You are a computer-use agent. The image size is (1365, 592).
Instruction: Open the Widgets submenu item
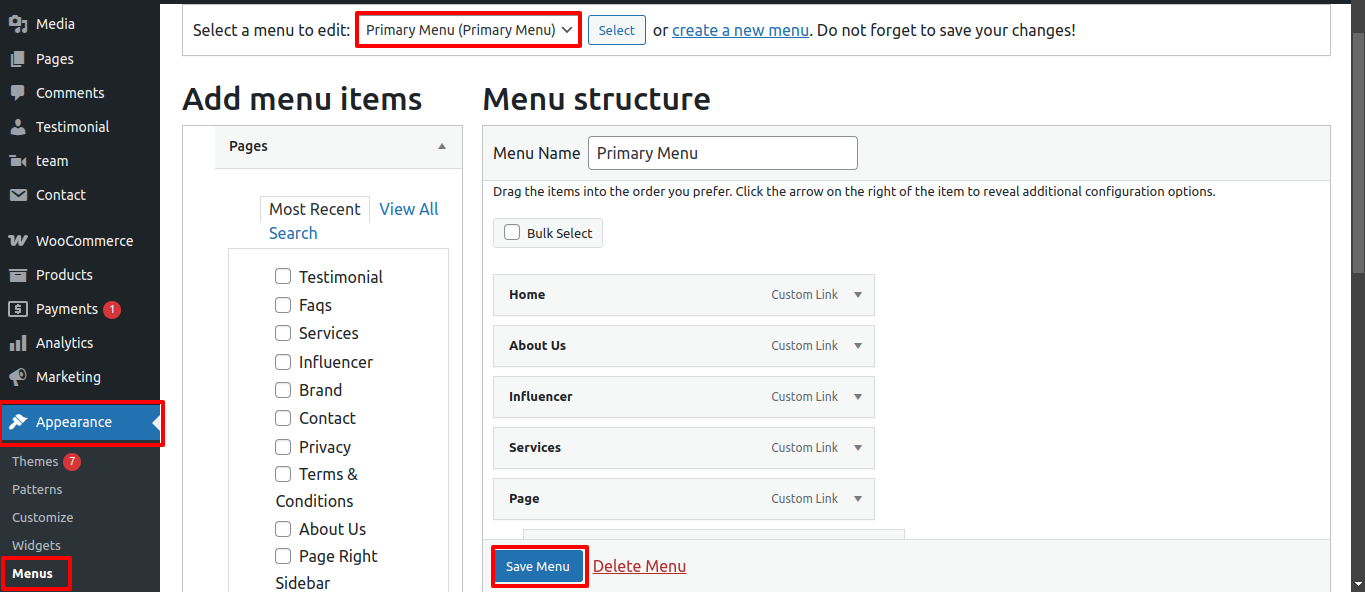click(36, 545)
